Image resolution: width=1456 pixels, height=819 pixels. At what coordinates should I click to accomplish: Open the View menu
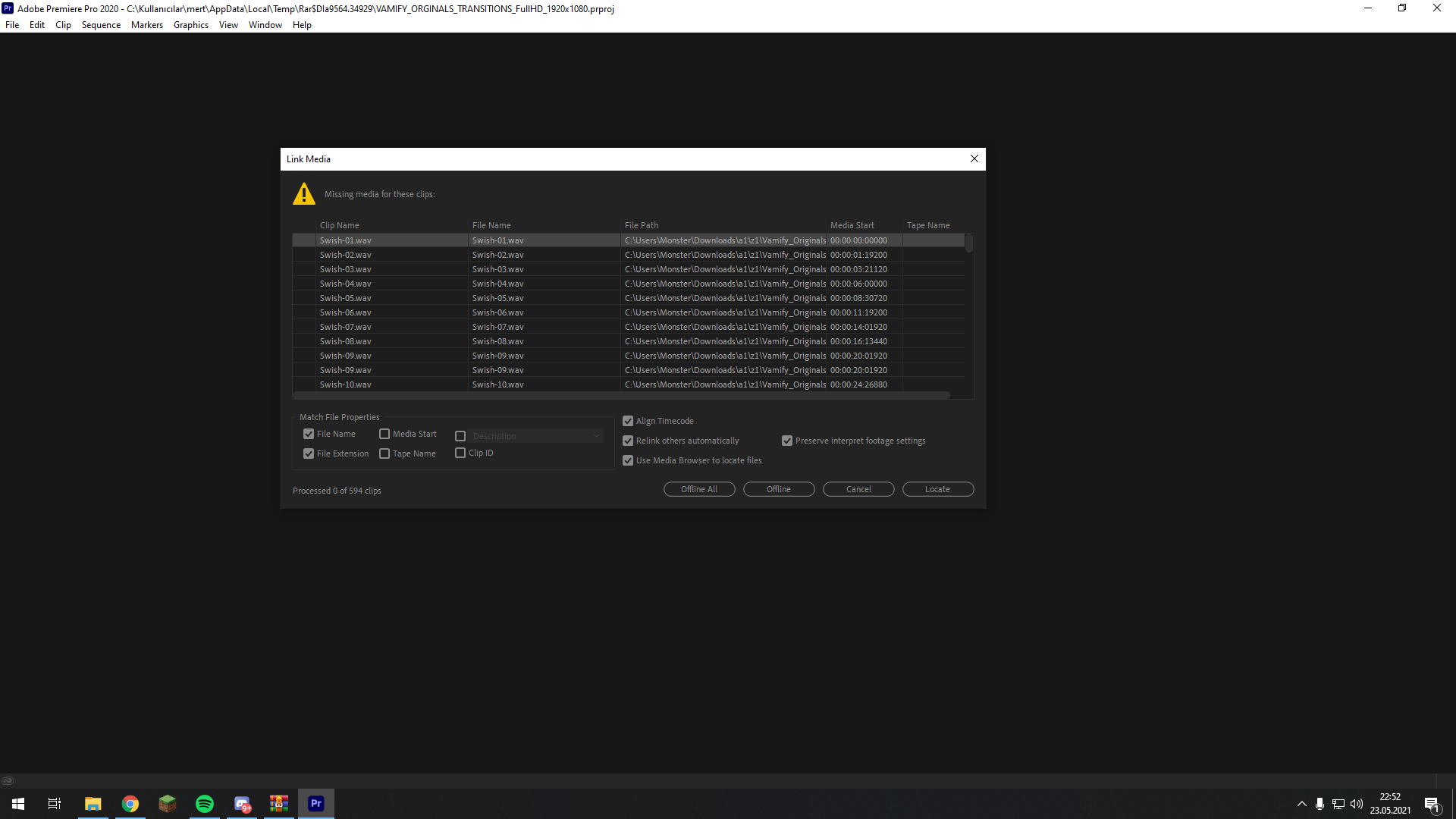[228, 25]
